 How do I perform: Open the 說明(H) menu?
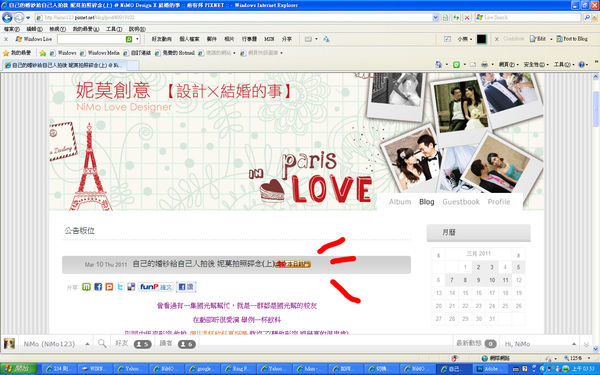[137, 29]
